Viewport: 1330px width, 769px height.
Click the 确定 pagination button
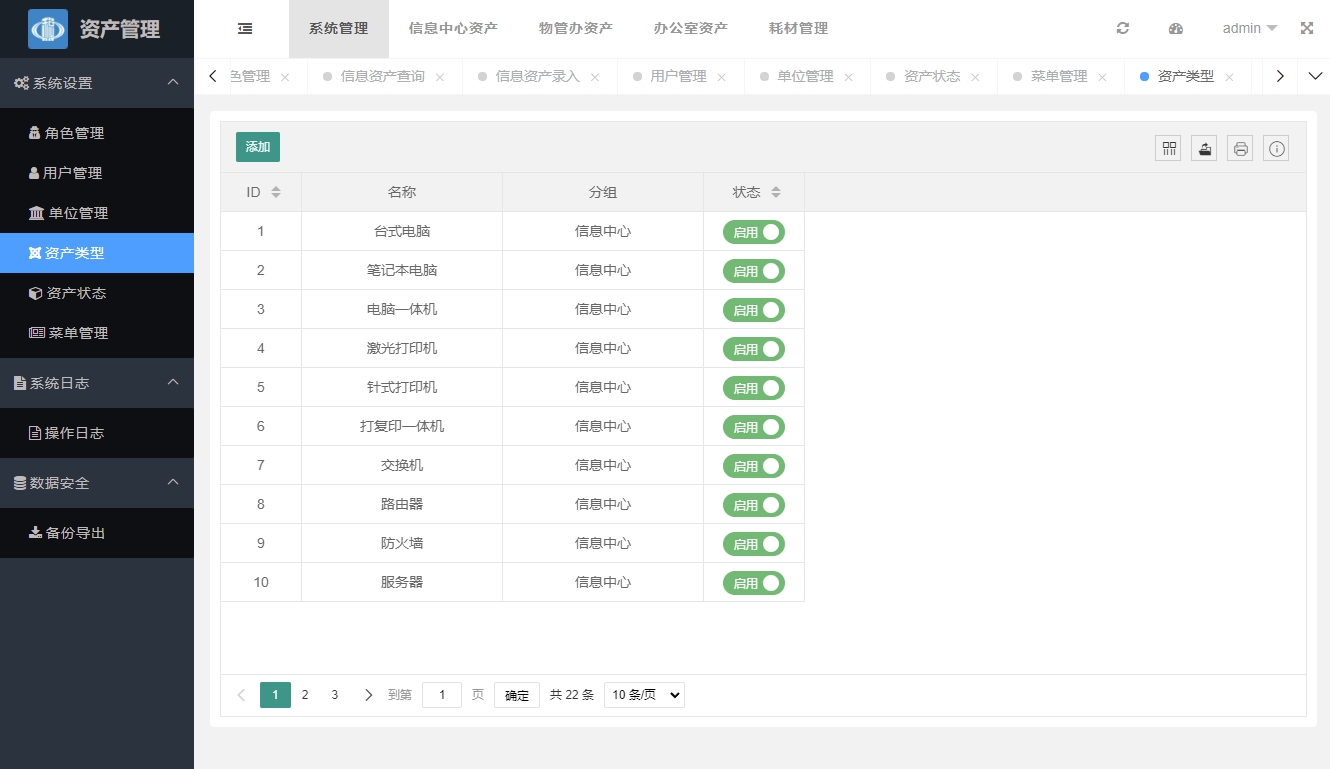(x=517, y=695)
